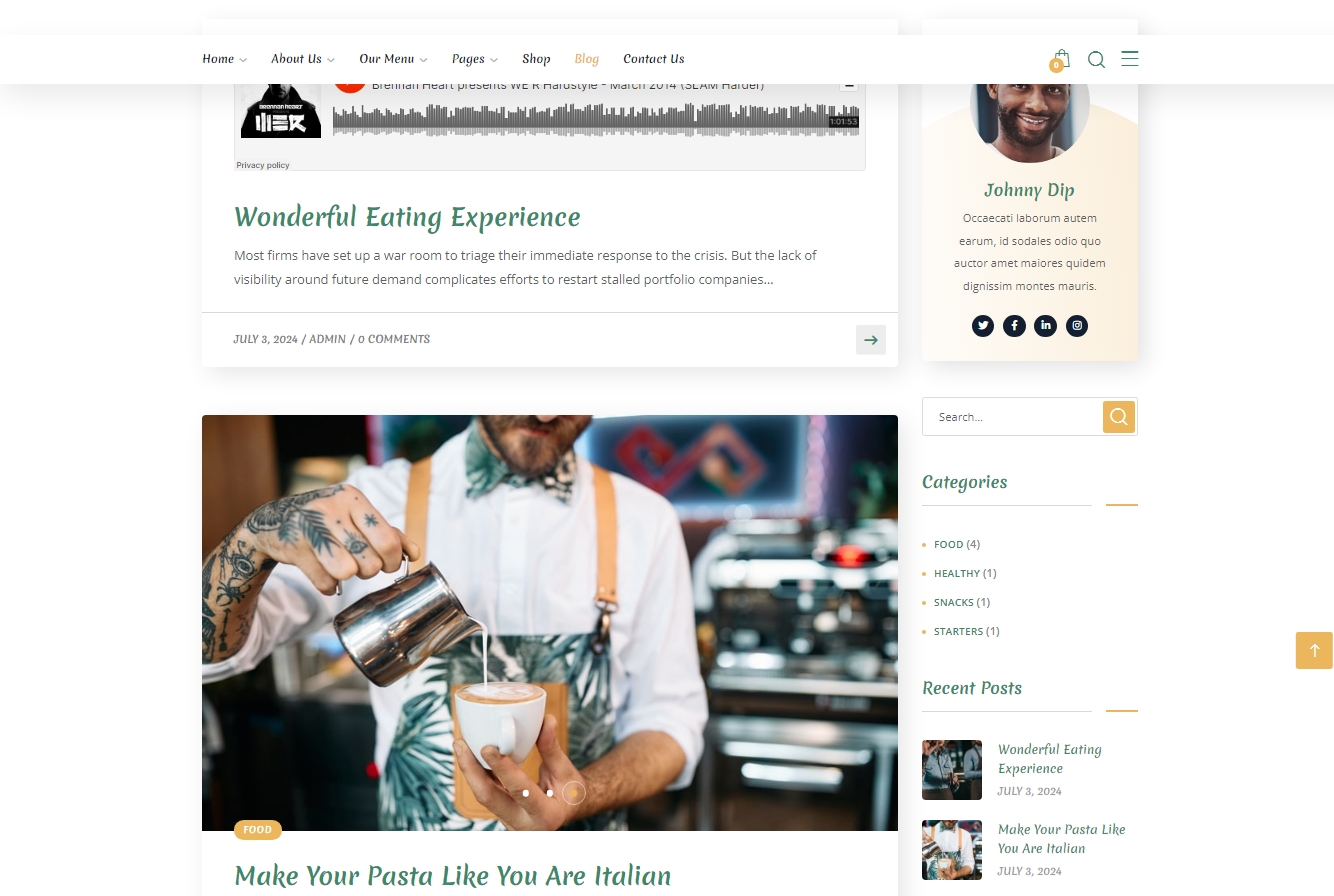
Task: Visit Johnny Dip's Twitter profile icon
Action: 983,325
